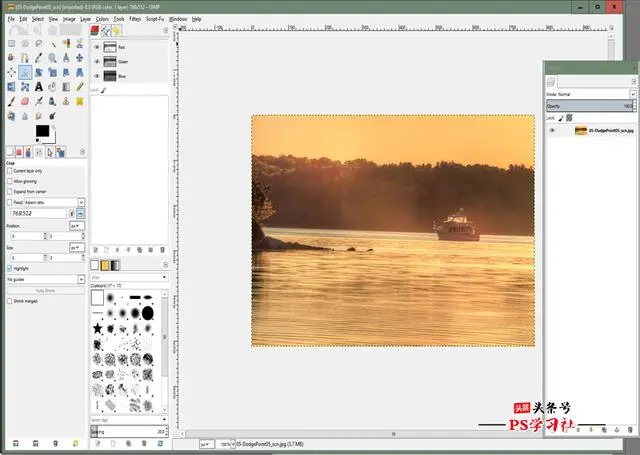Open the No guides dropdown

pos(46,279)
